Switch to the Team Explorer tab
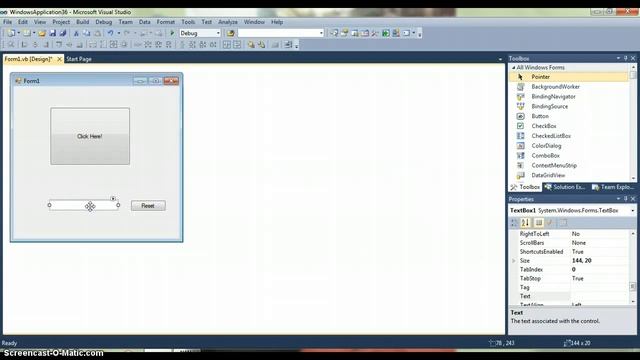This screenshot has height=360, width=640. (613, 187)
